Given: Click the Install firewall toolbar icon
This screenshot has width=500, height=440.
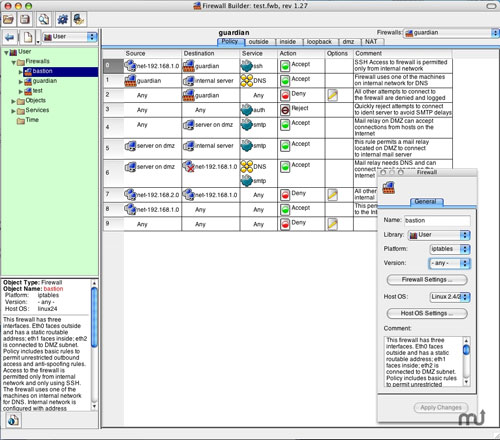Looking at the screenshot, I should click(x=79, y=19).
